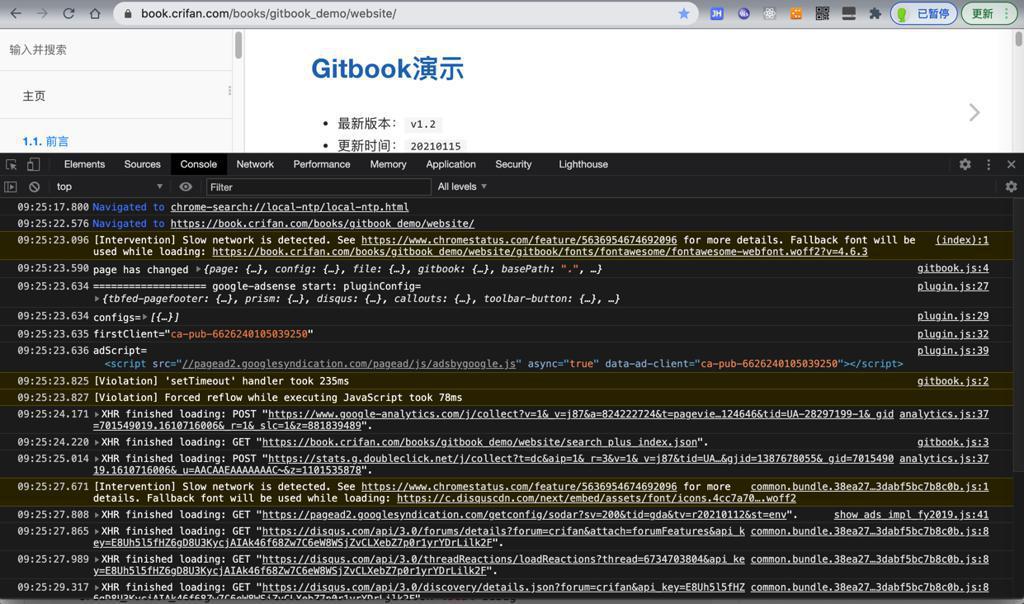Bookmark this page with the star icon
Image resolution: width=1024 pixels, height=604 pixels.
(684, 13)
